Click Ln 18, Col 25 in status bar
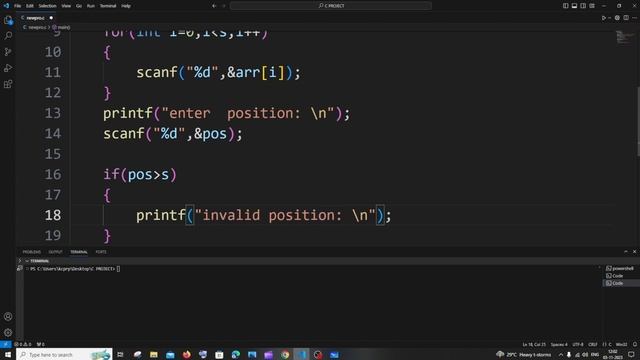This screenshot has width=640, height=360. pyautogui.click(x=534, y=344)
